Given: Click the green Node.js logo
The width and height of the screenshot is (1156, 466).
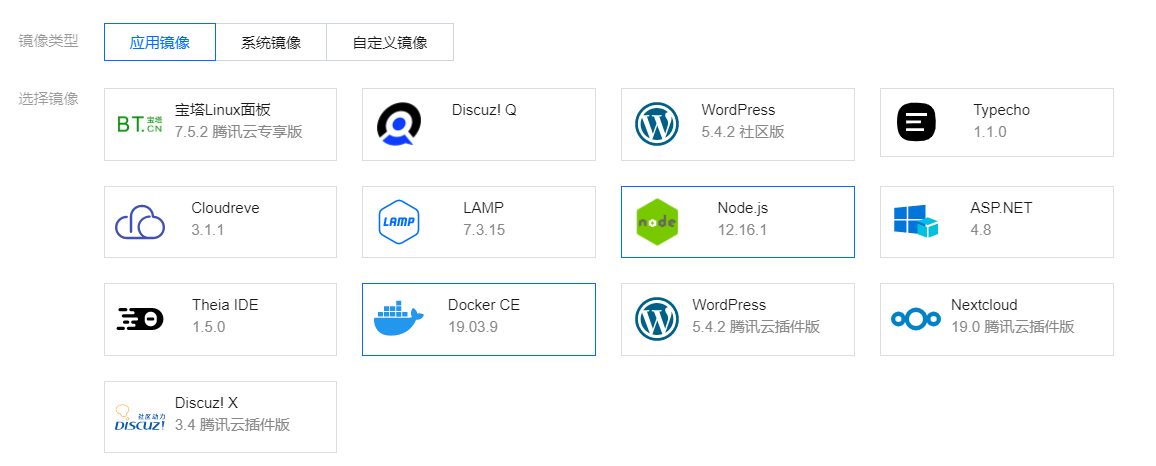Looking at the screenshot, I should pyautogui.click(x=657, y=221).
